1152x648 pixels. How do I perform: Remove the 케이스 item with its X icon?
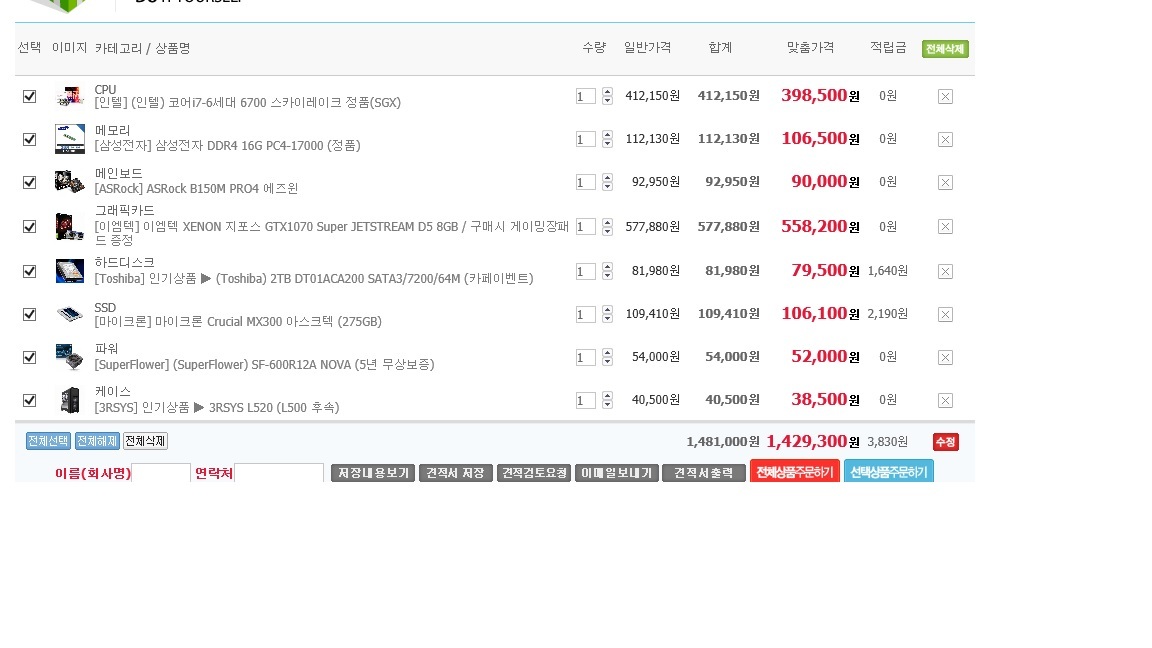click(x=945, y=400)
